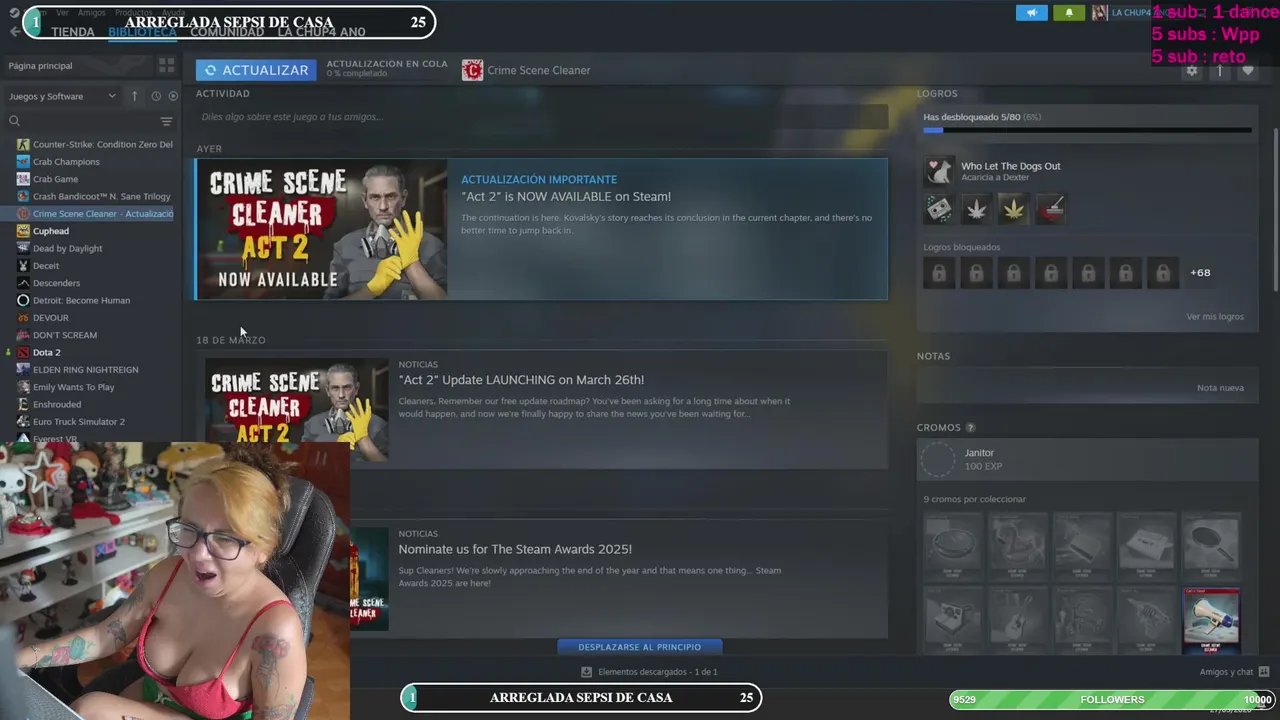Open Nominate us for The Steam Awards 2025 news
The height and width of the screenshot is (720, 1280).
click(515, 549)
